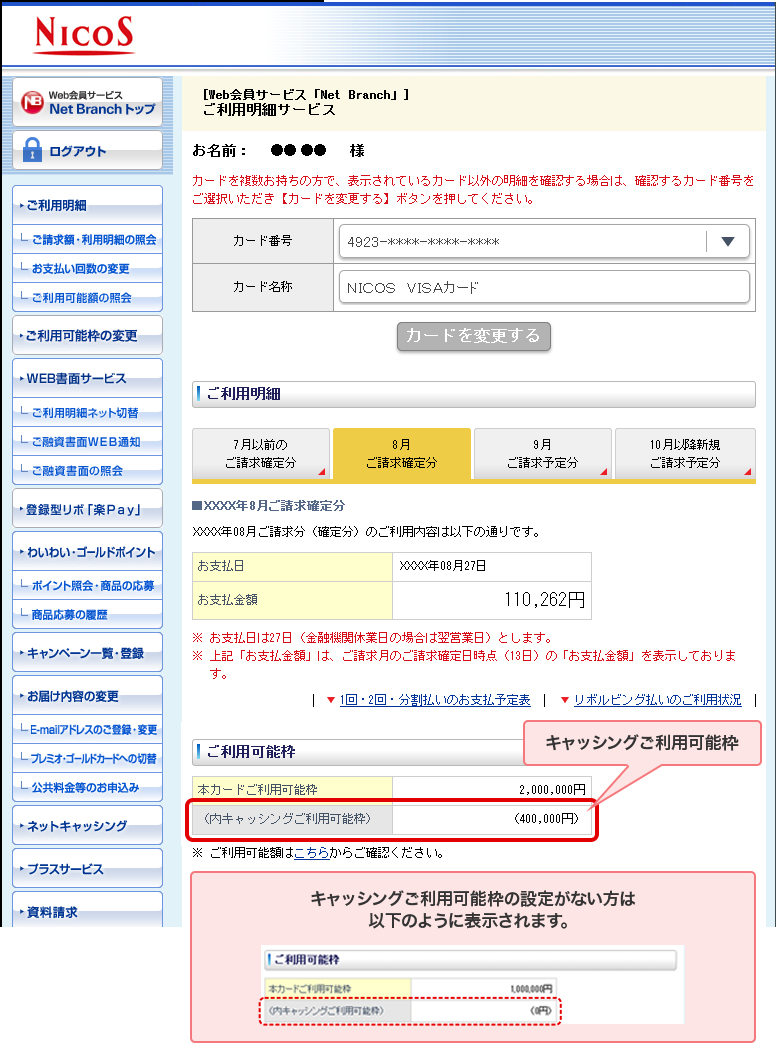Select the 9月ご請求予定分 tab
The width and height of the screenshot is (778, 1043).
click(542, 454)
